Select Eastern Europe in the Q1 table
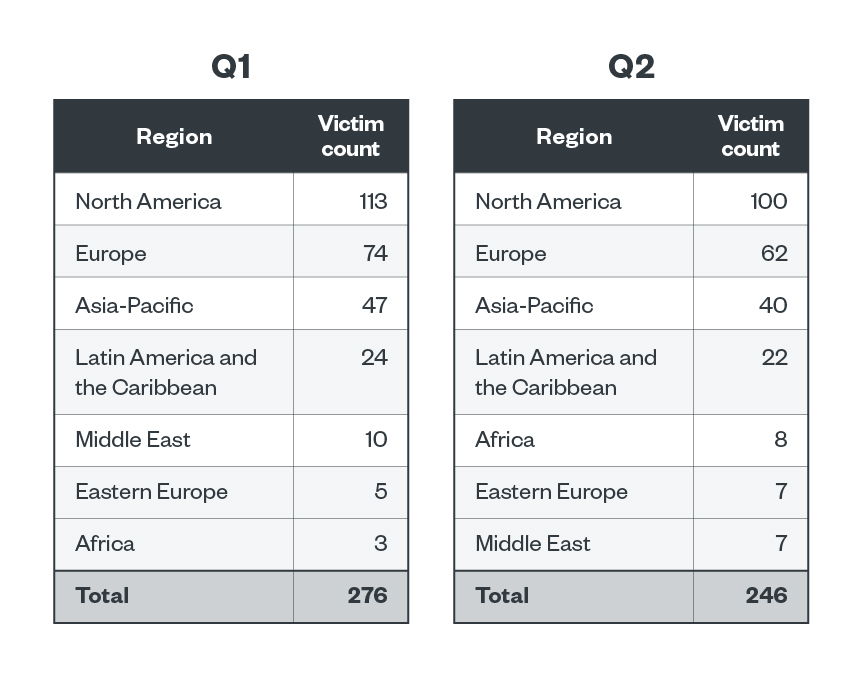The image size is (858, 677). point(151,491)
